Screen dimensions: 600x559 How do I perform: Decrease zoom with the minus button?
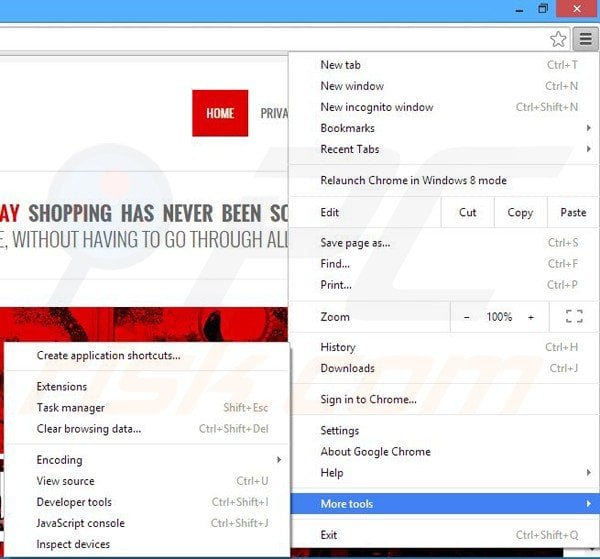click(466, 317)
